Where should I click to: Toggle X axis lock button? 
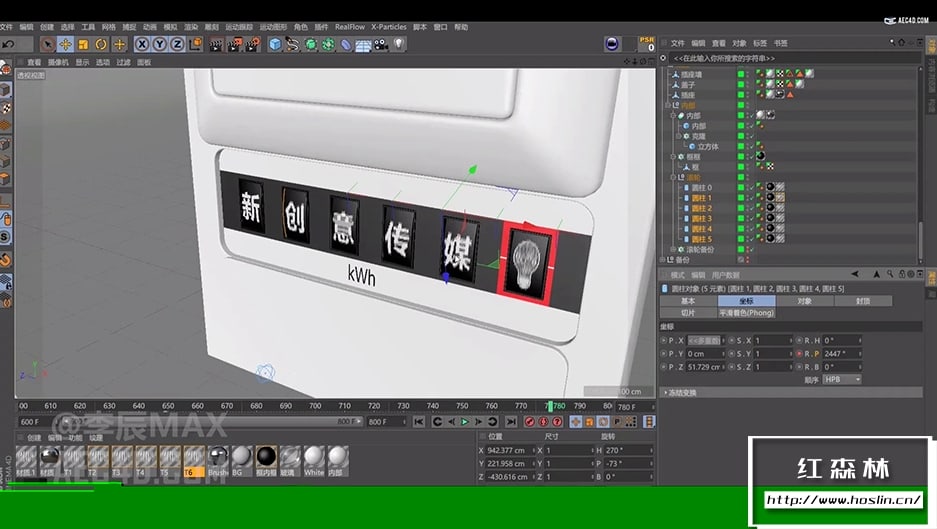pos(142,44)
